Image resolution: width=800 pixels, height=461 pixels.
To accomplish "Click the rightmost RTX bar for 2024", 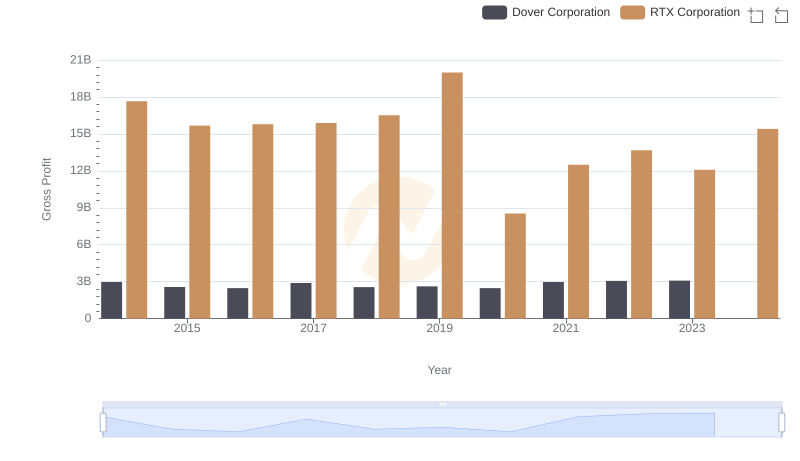I will point(768,224).
